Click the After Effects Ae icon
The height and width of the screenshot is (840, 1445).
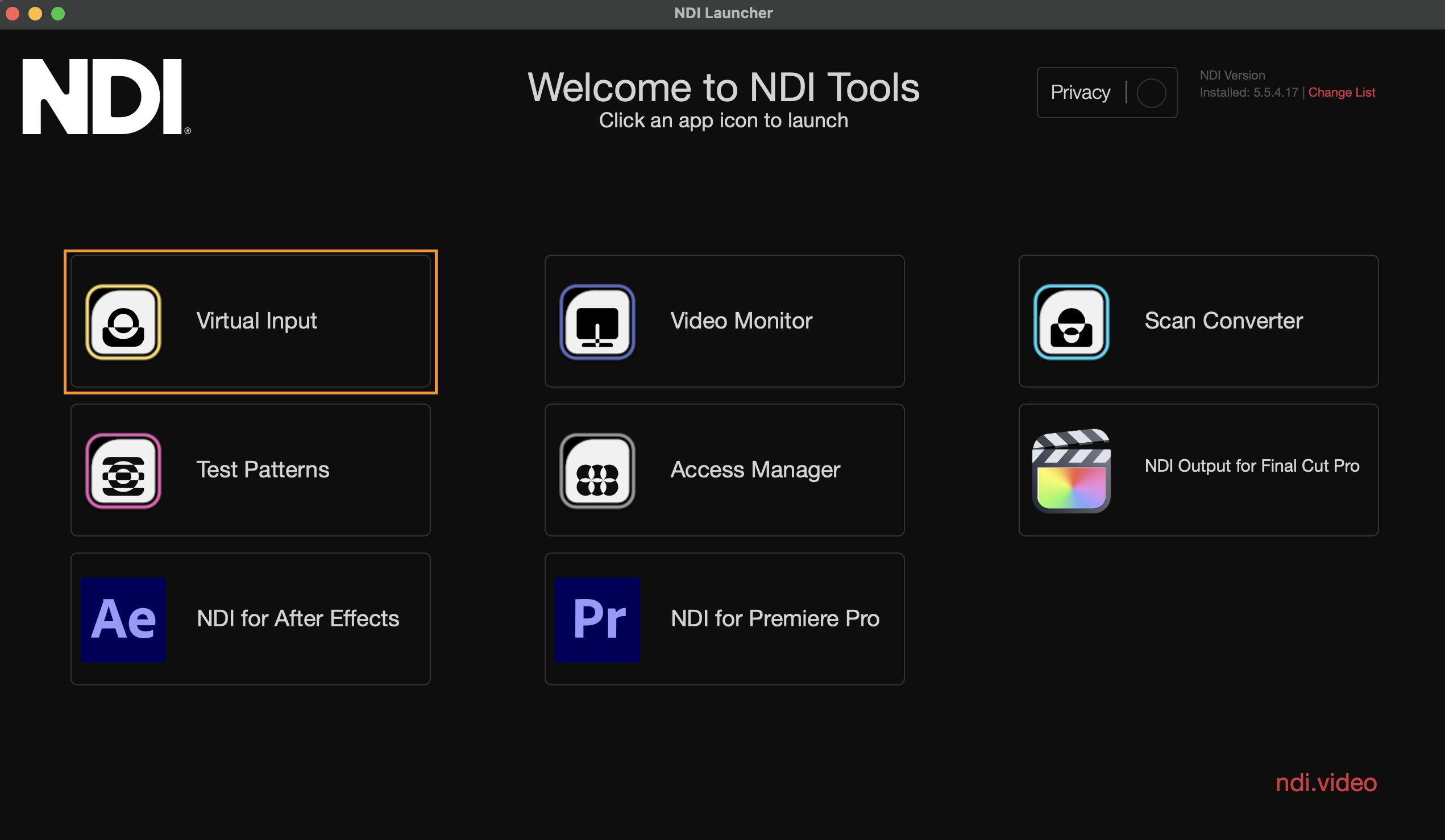tap(123, 619)
